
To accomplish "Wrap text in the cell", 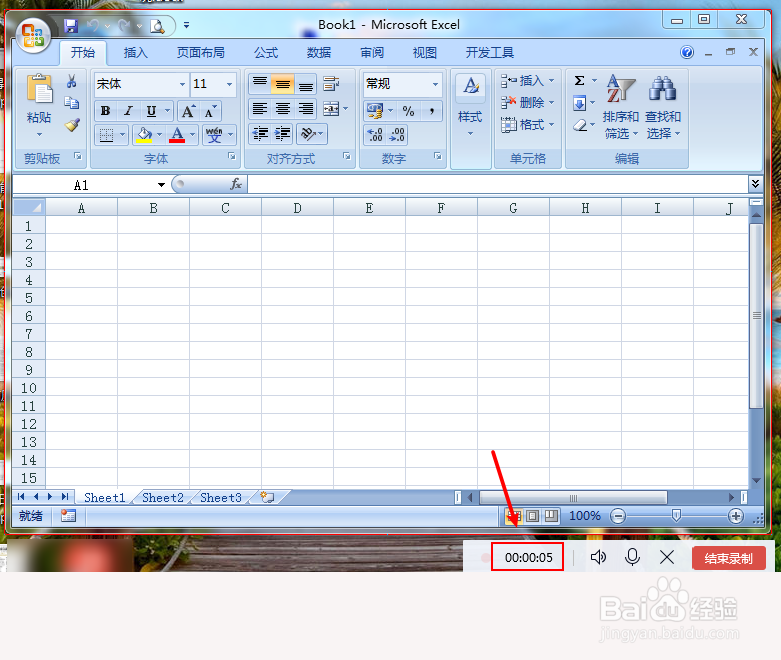I will (331, 84).
